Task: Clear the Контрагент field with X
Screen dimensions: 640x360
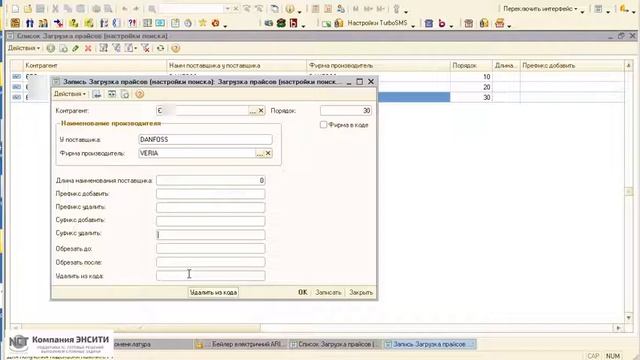Action: coord(261,111)
